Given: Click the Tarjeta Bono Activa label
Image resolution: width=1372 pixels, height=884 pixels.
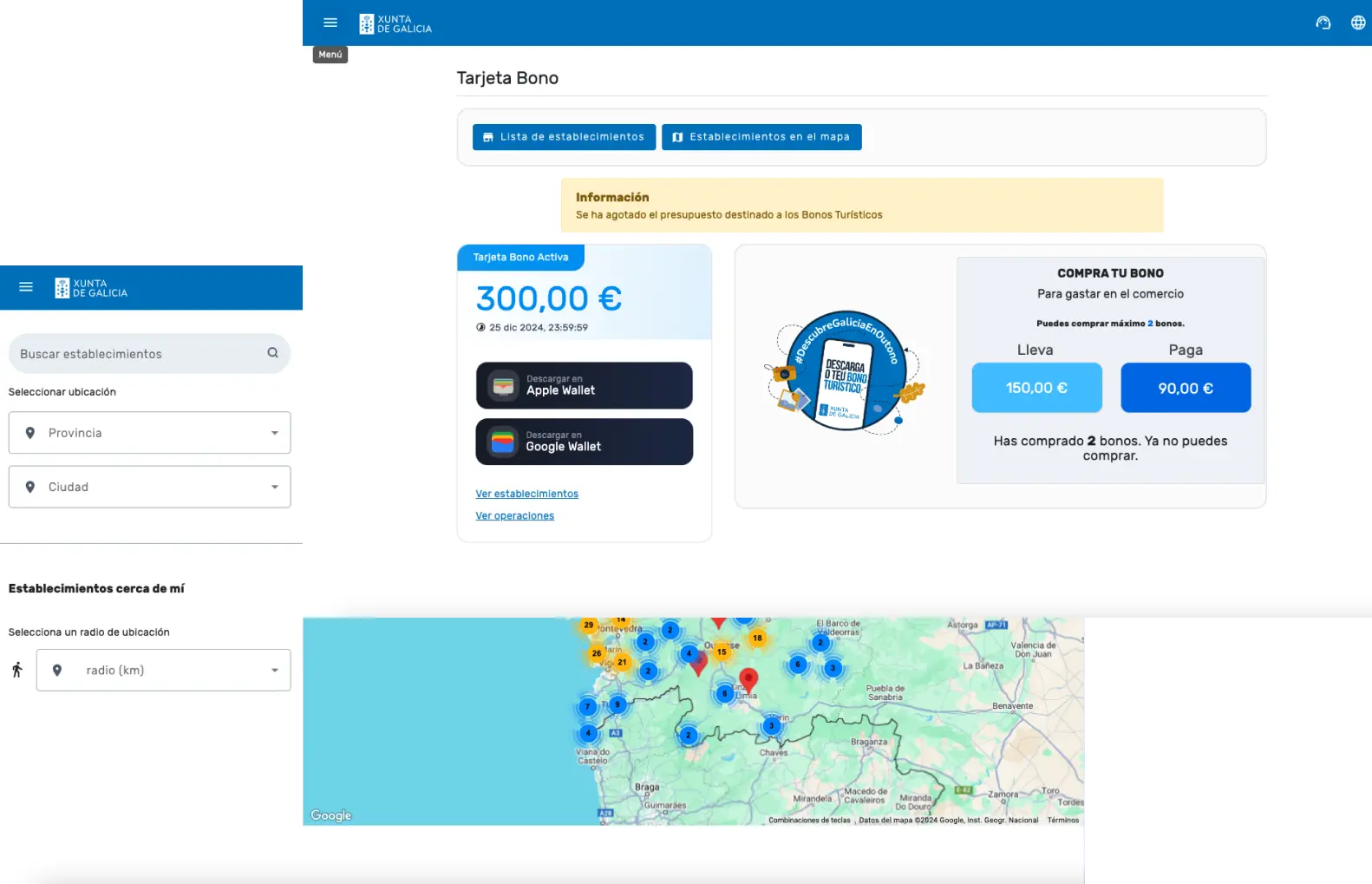Looking at the screenshot, I should pyautogui.click(x=520, y=257).
